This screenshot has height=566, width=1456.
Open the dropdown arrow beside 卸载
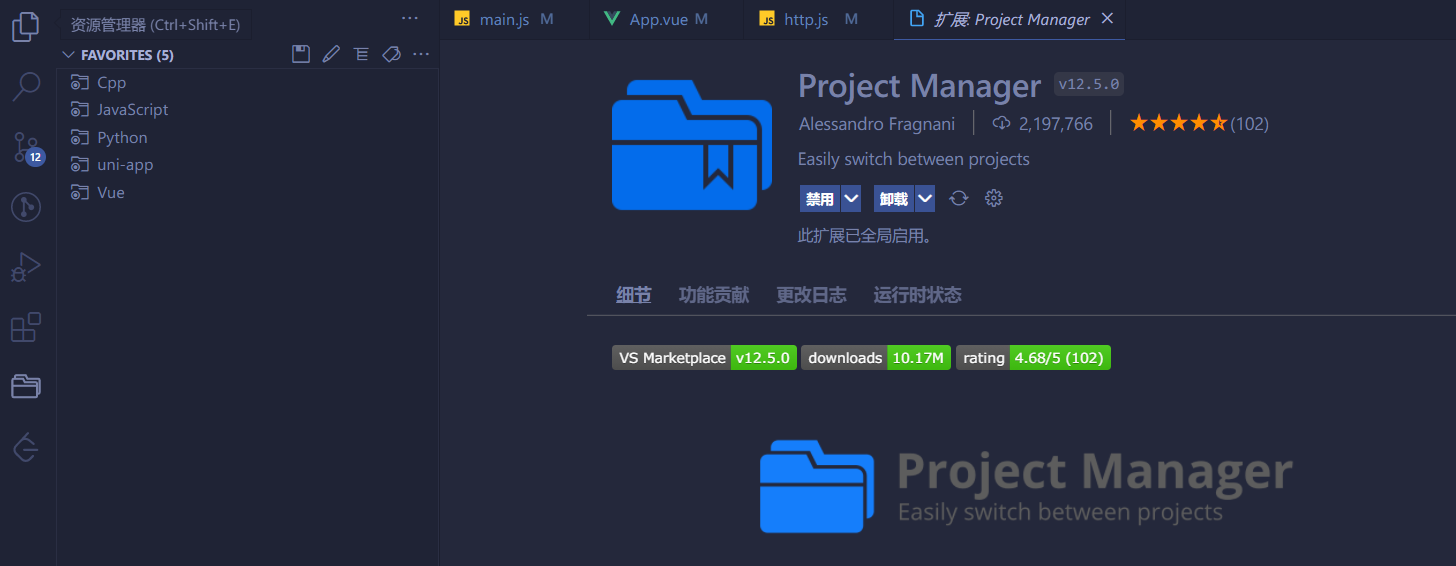coord(925,199)
